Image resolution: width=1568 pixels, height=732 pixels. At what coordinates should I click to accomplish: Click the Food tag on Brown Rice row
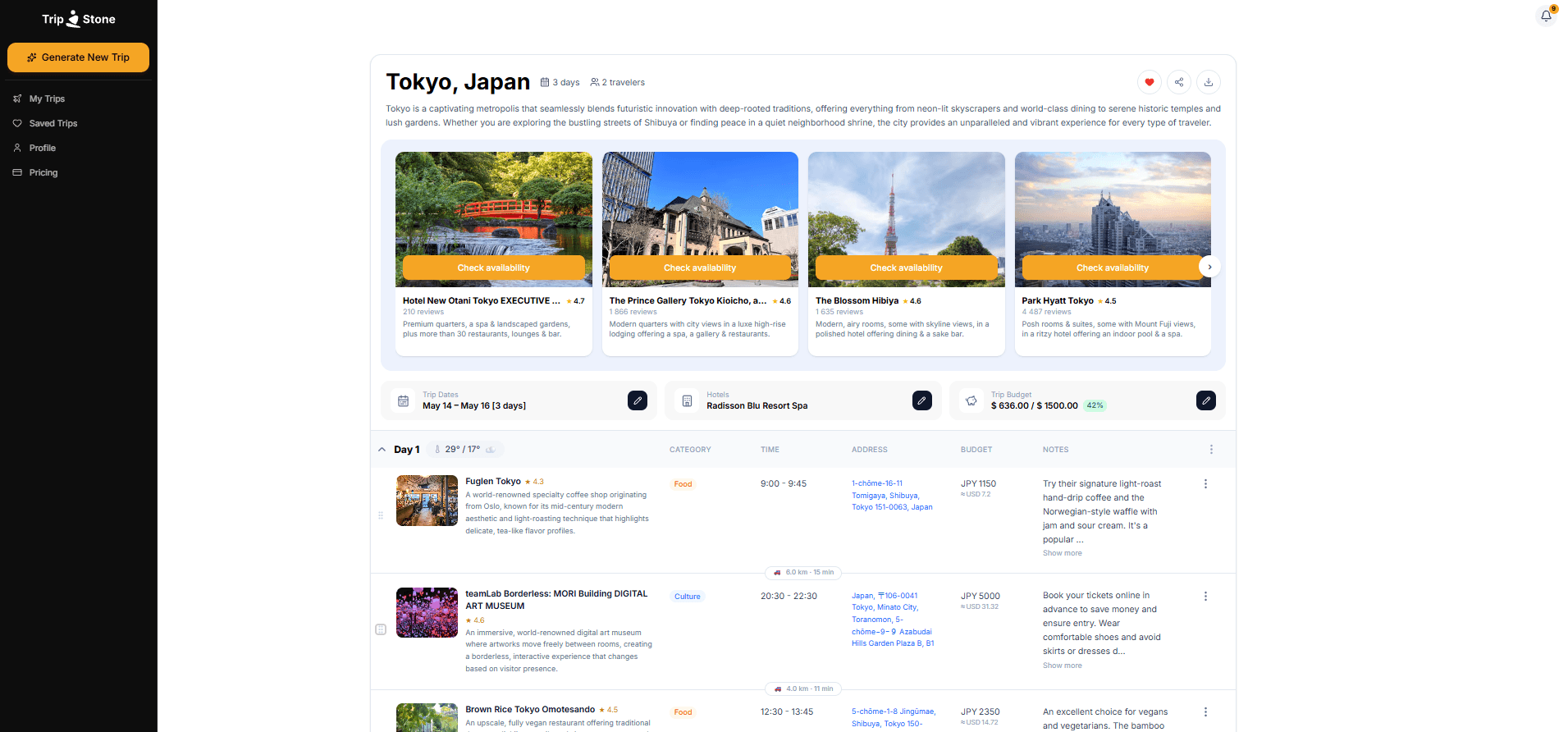point(683,712)
